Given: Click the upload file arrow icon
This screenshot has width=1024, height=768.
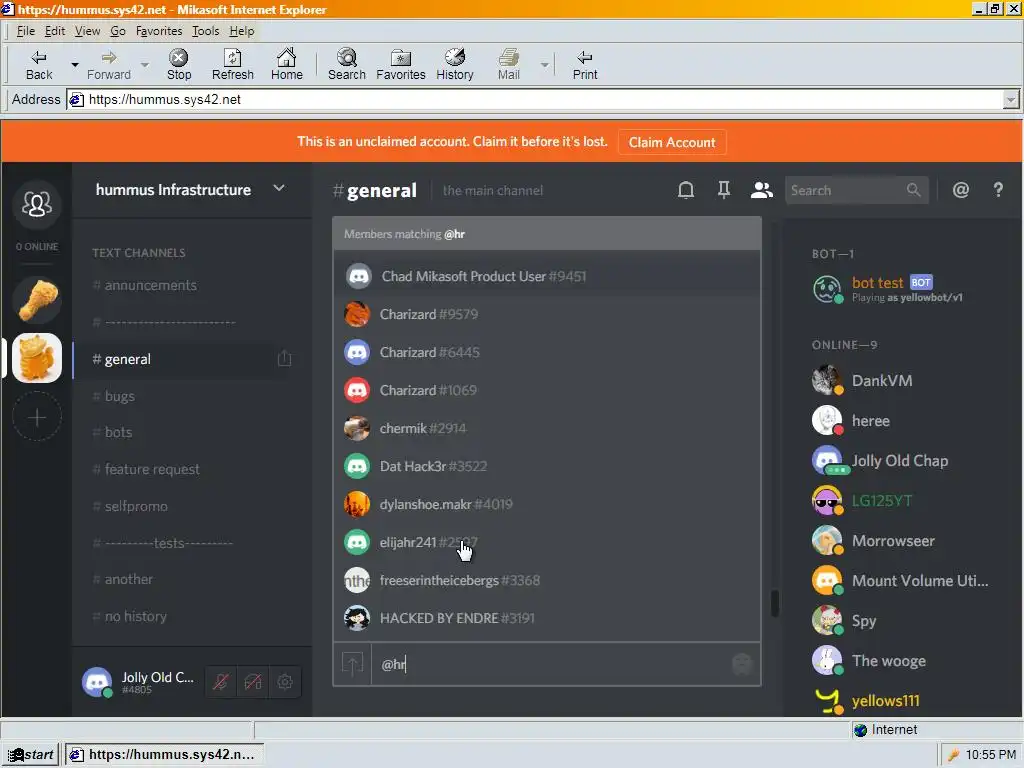Looking at the screenshot, I should (353, 664).
